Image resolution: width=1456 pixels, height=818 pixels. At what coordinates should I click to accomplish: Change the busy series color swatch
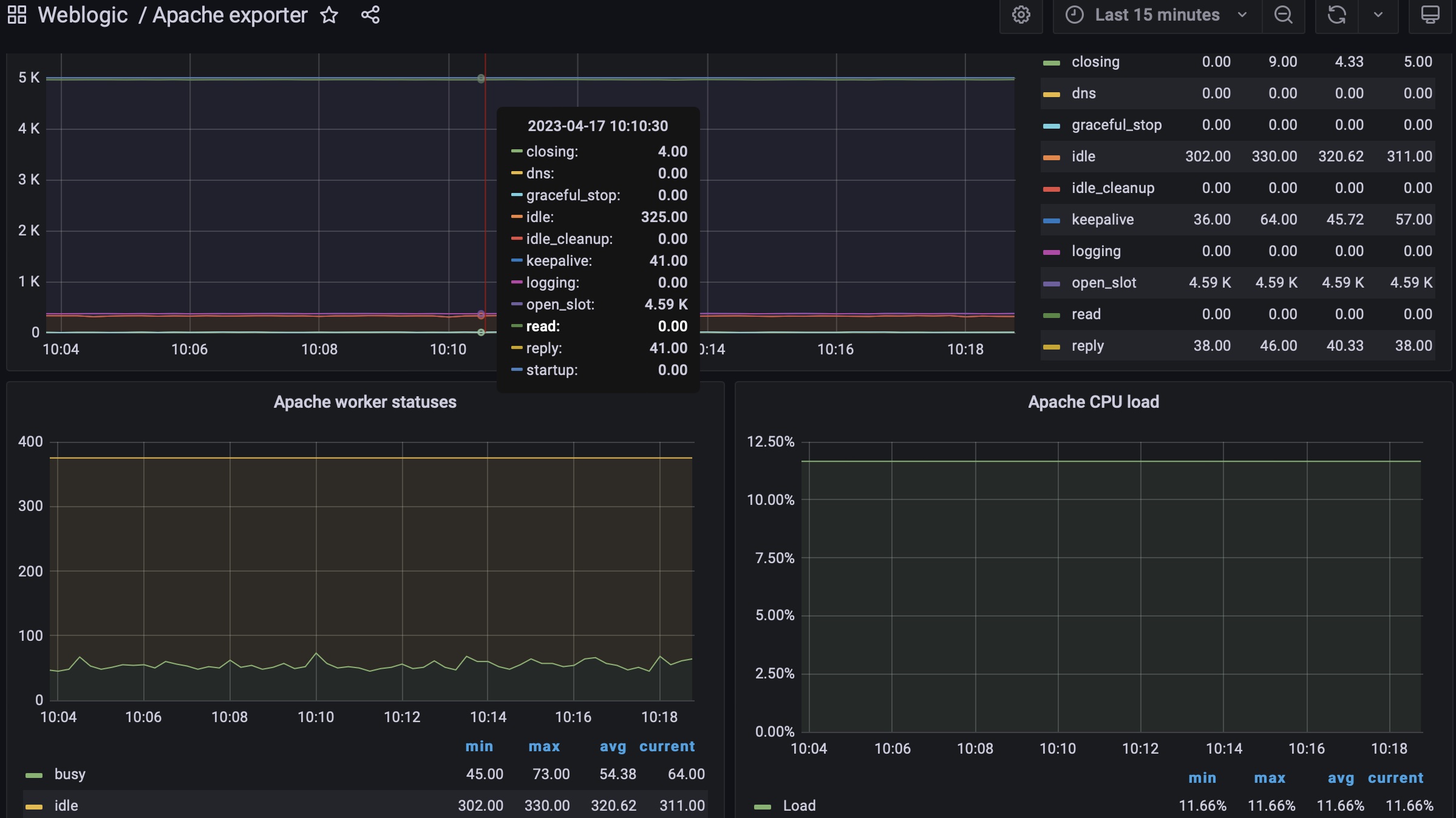[34, 775]
